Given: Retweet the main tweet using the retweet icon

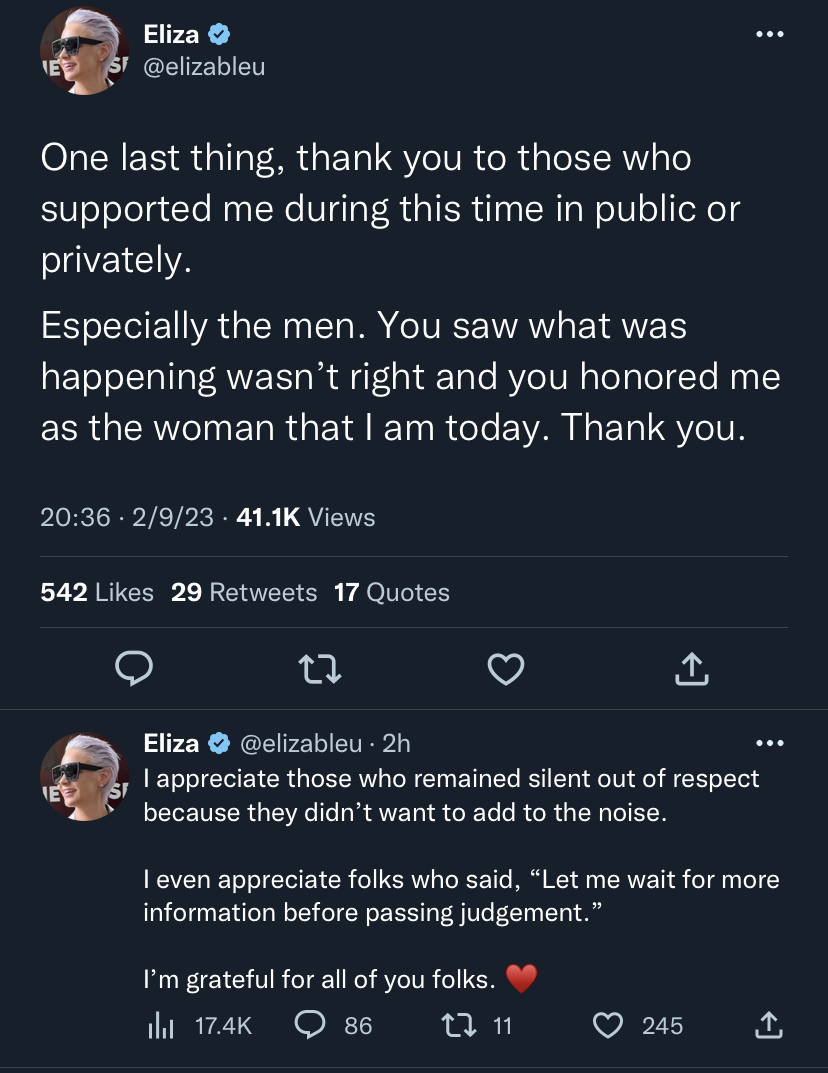Looking at the screenshot, I should (x=320, y=669).
